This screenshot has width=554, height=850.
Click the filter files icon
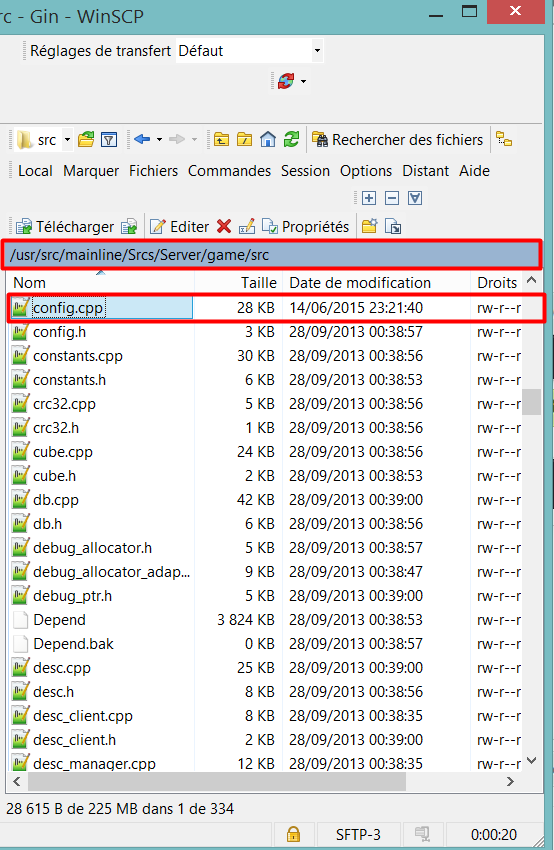pos(109,140)
